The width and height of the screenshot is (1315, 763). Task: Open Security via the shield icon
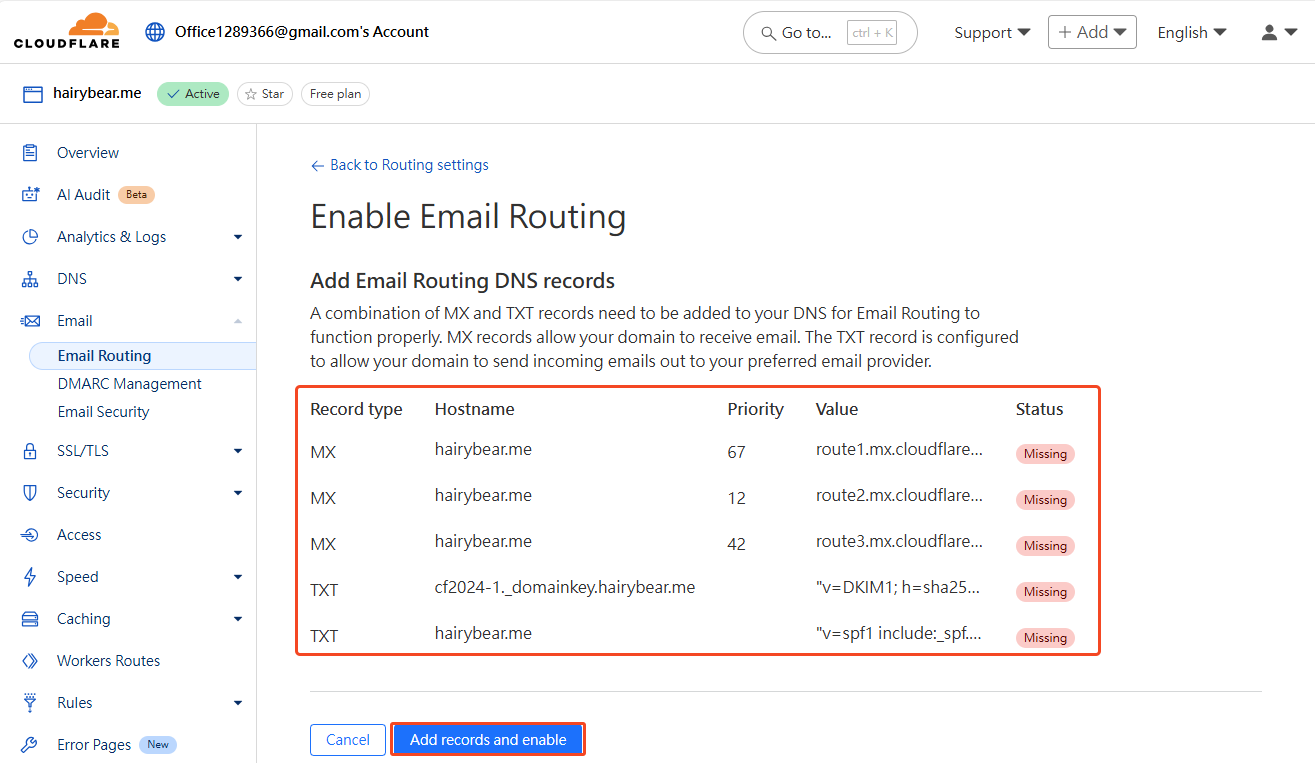pyautogui.click(x=28, y=492)
